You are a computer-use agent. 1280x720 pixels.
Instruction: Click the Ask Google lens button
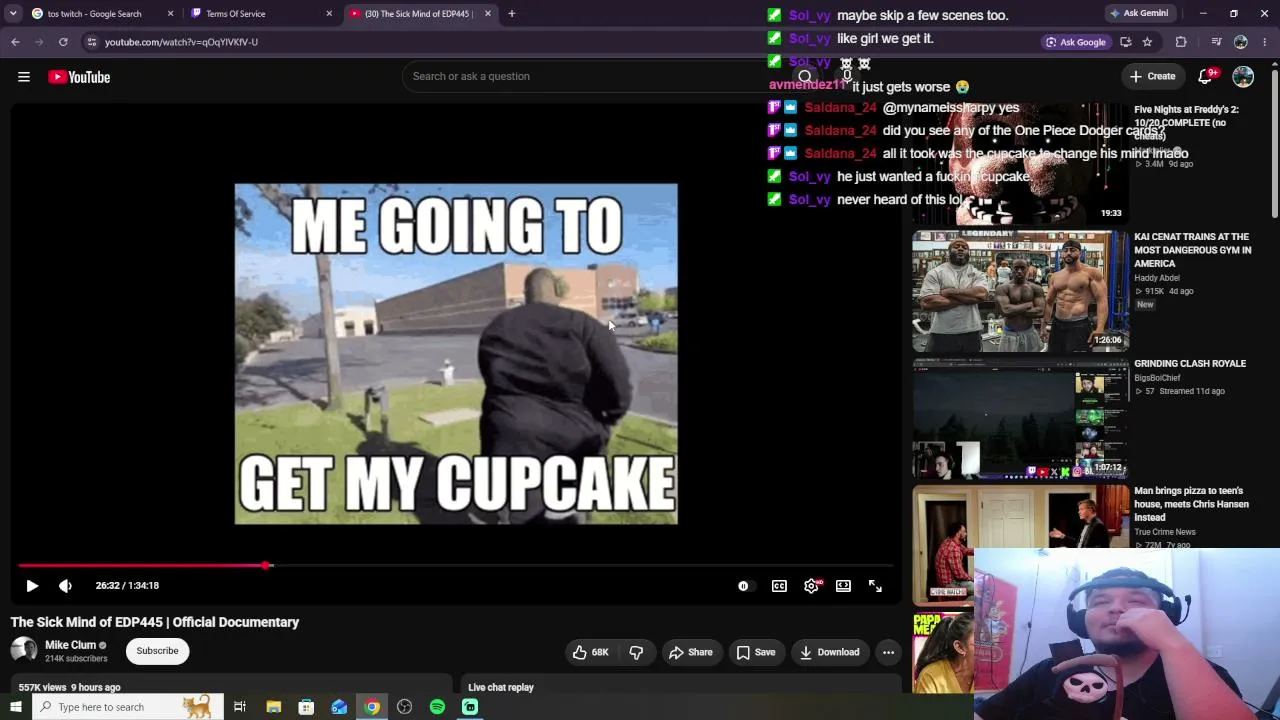[1075, 42]
